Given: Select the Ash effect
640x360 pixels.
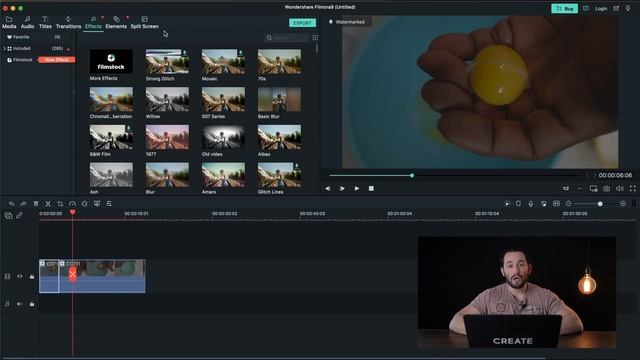Looking at the screenshot, I should pos(111,175).
